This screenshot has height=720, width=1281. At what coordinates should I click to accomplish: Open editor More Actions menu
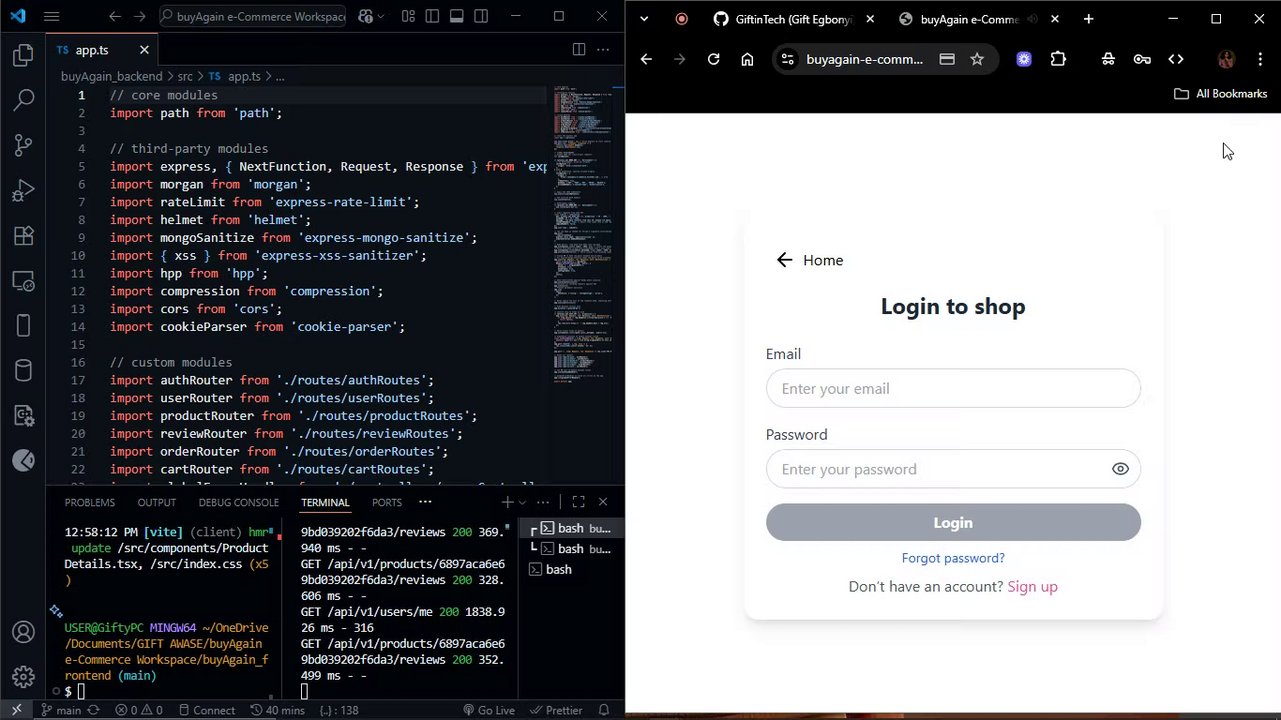coord(603,50)
